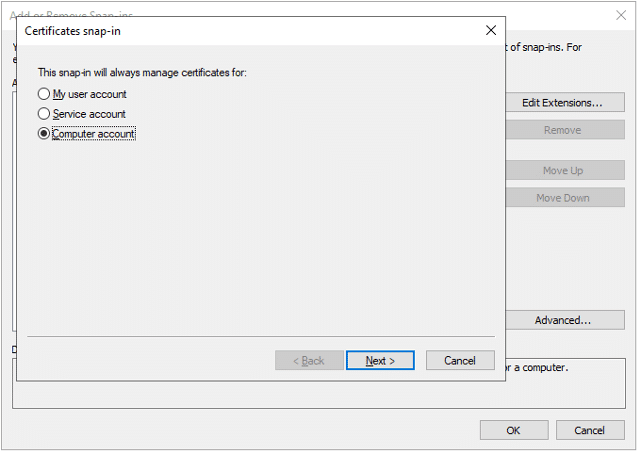
Task: Choose the Service account radio button
Action: click(44, 114)
